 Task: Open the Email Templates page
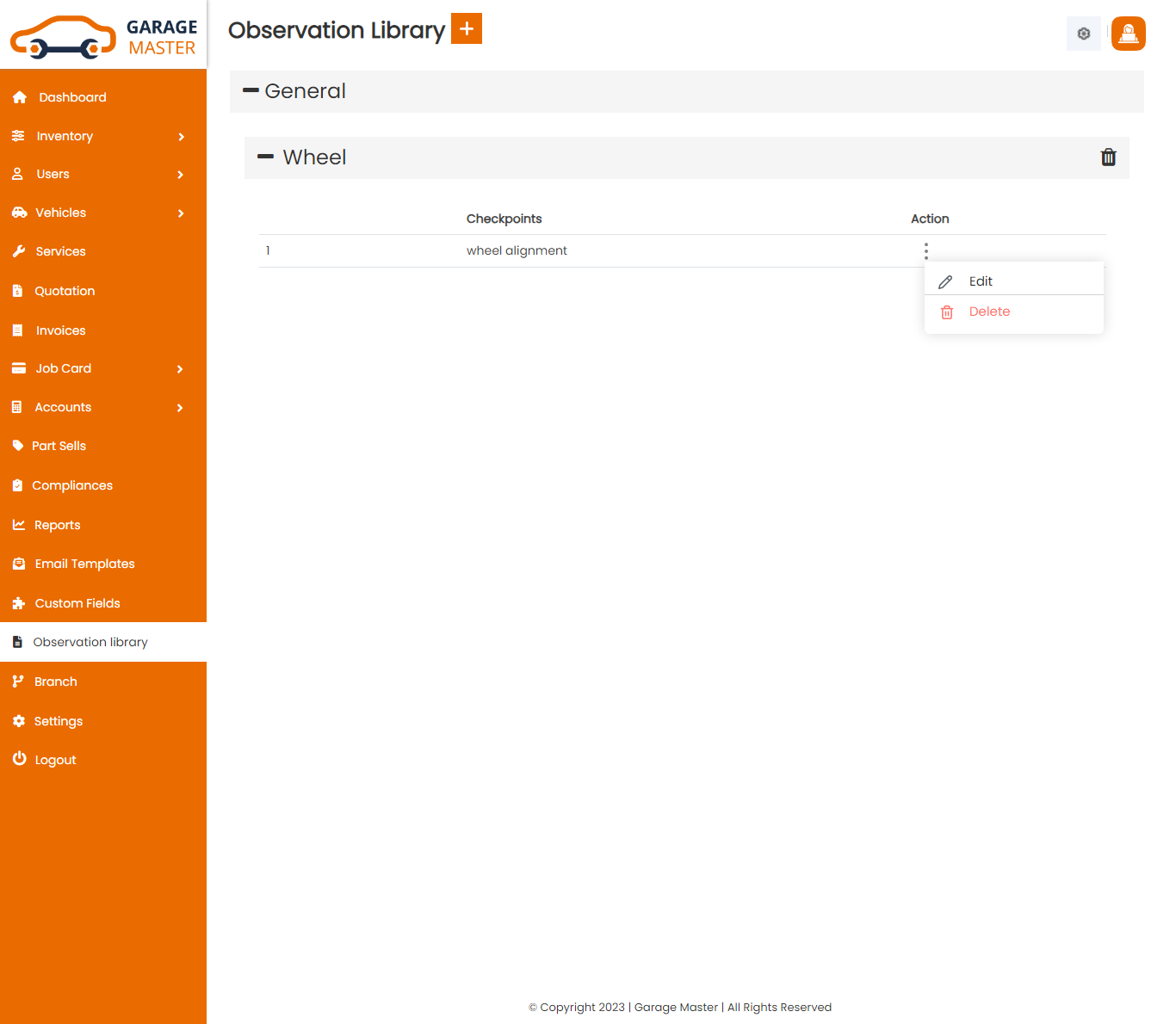pyautogui.click(x=84, y=564)
